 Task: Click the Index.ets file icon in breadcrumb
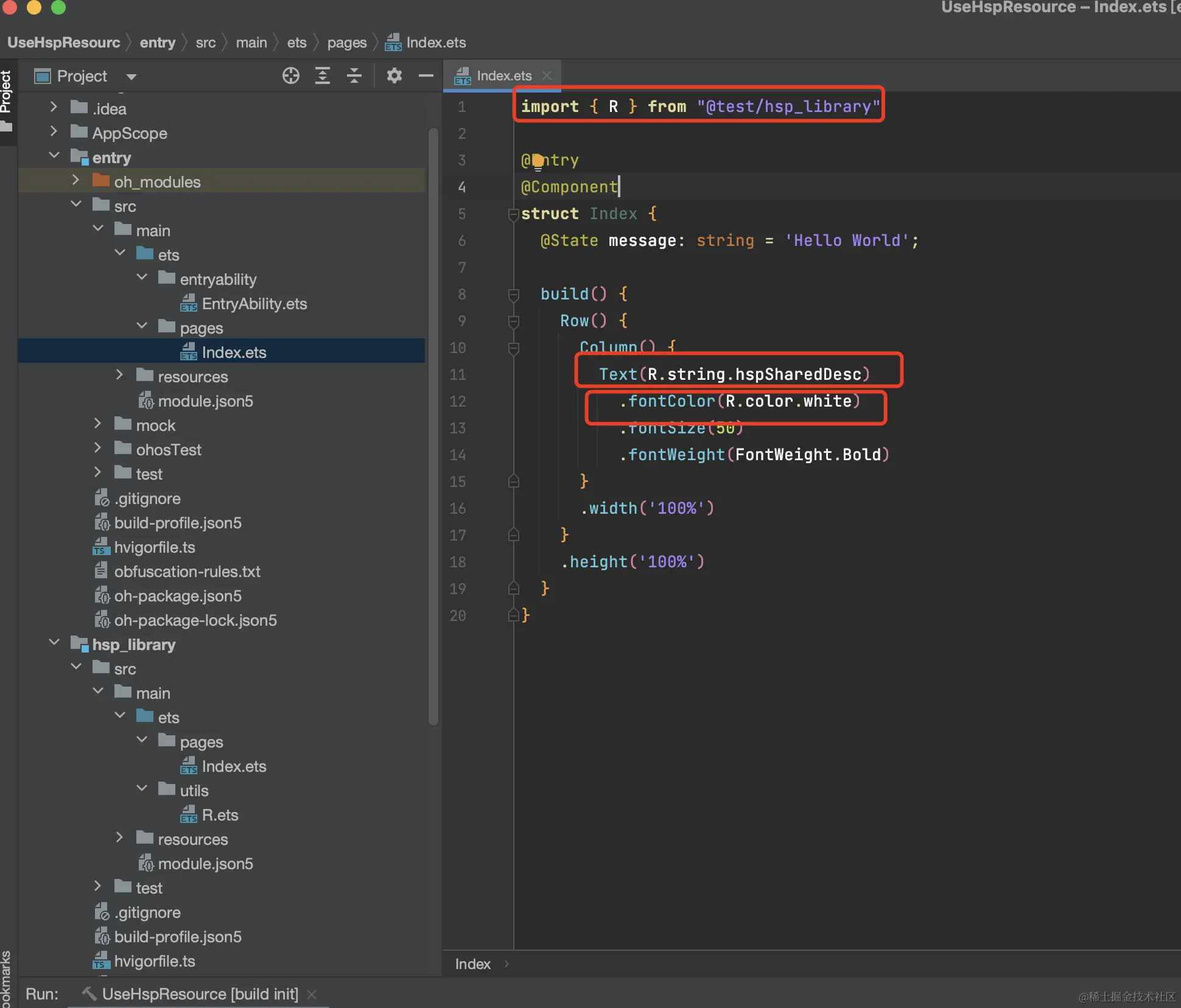tap(393, 43)
